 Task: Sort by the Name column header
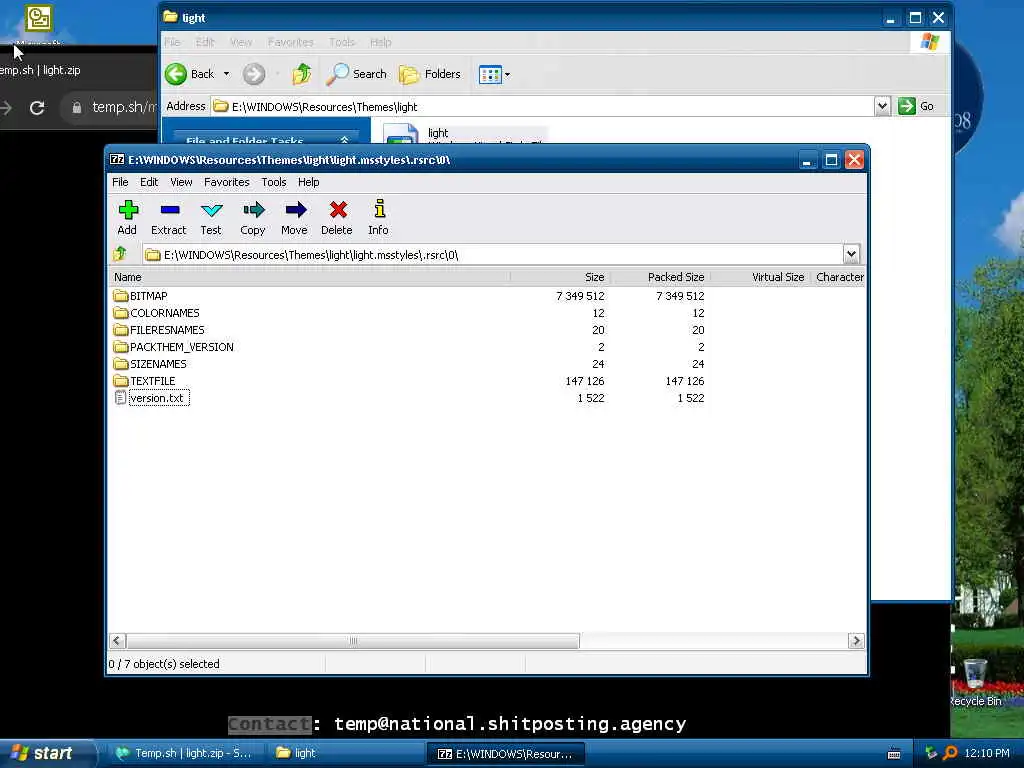coord(308,277)
